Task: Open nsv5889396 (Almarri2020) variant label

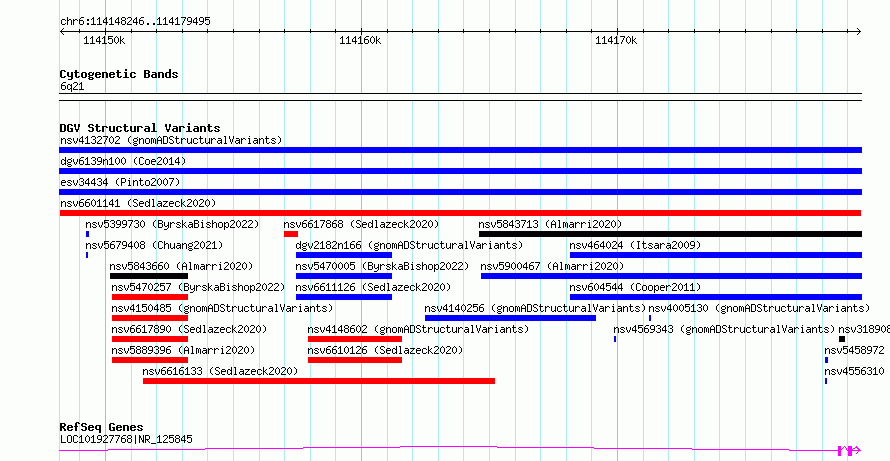Action: coord(183,350)
